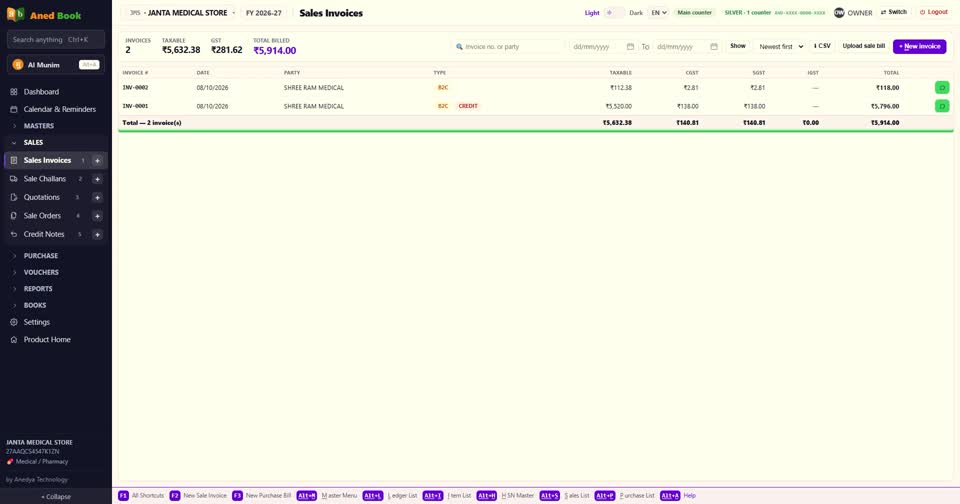Image resolution: width=960 pixels, height=504 pixels.
Task: Focus the Search anything field
Action: [56, 39]
